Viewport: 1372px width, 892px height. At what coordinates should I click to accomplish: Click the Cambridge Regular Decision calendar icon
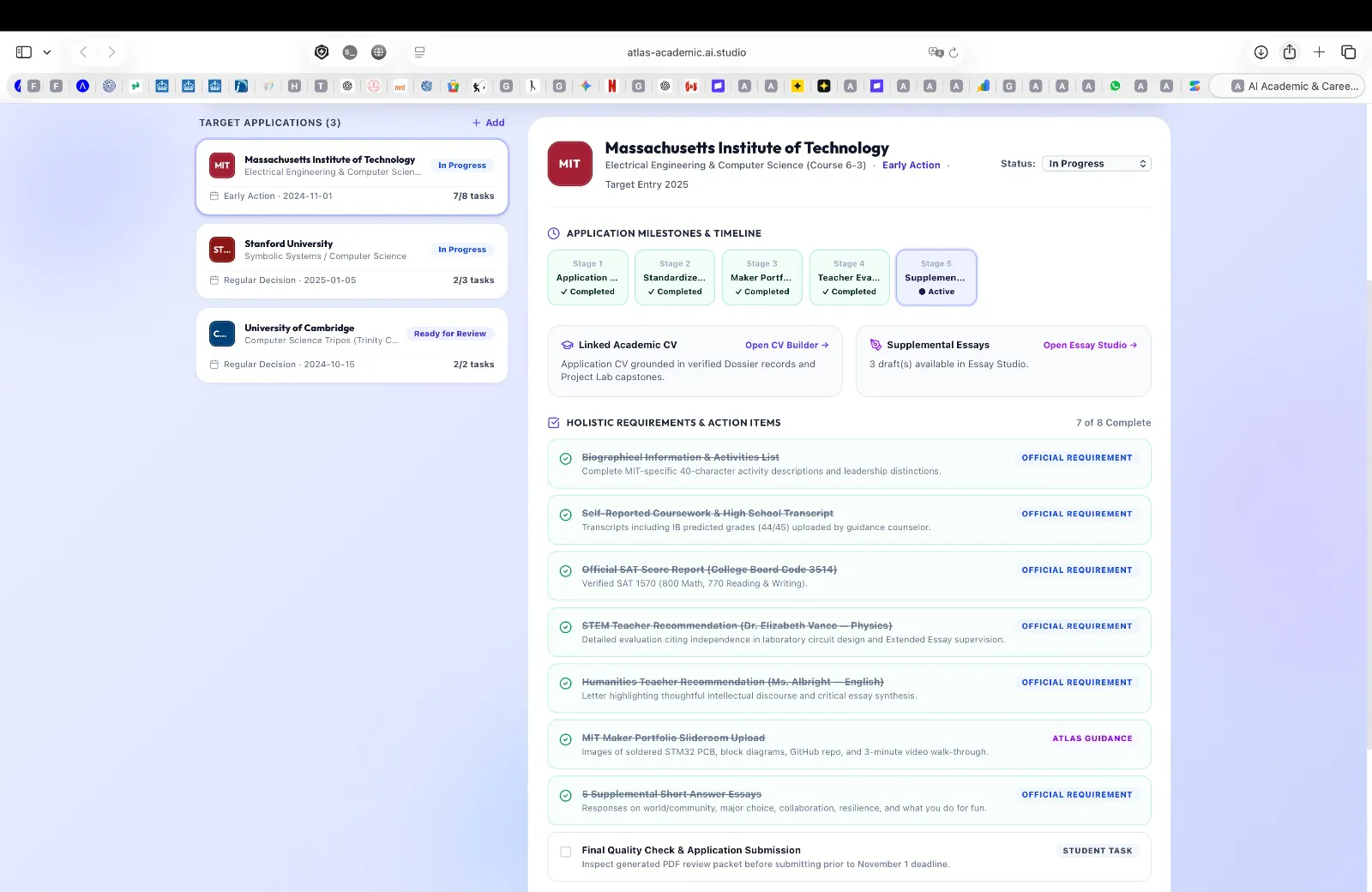click(x=214, y=365)
